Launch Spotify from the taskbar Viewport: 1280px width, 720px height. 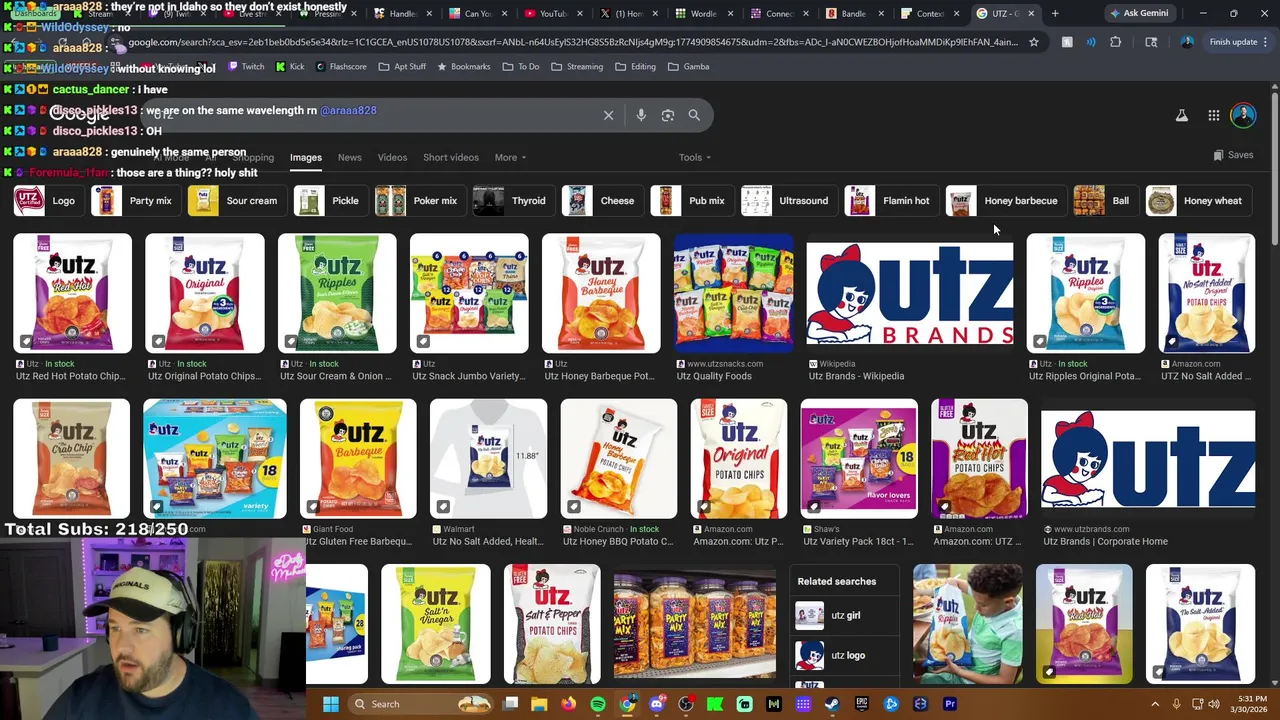coord(598,704)
